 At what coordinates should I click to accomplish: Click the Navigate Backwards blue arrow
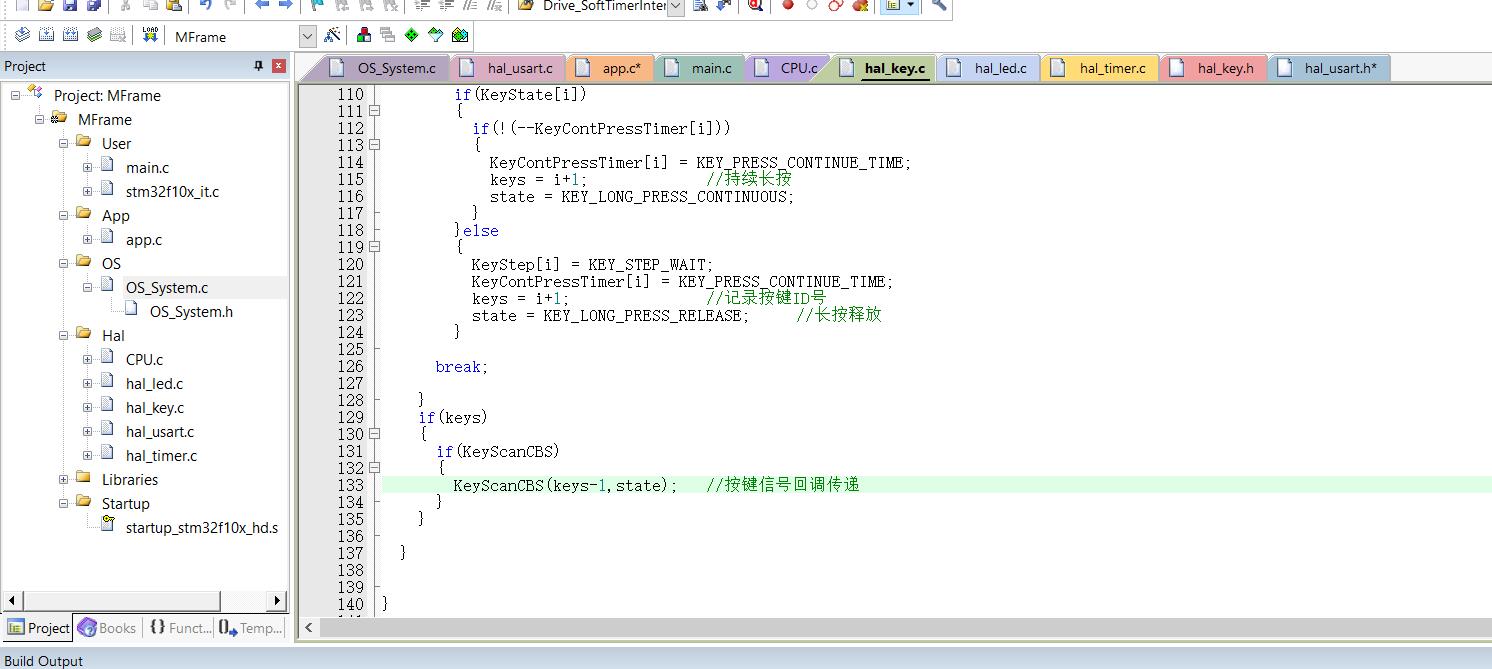(262, 5)
